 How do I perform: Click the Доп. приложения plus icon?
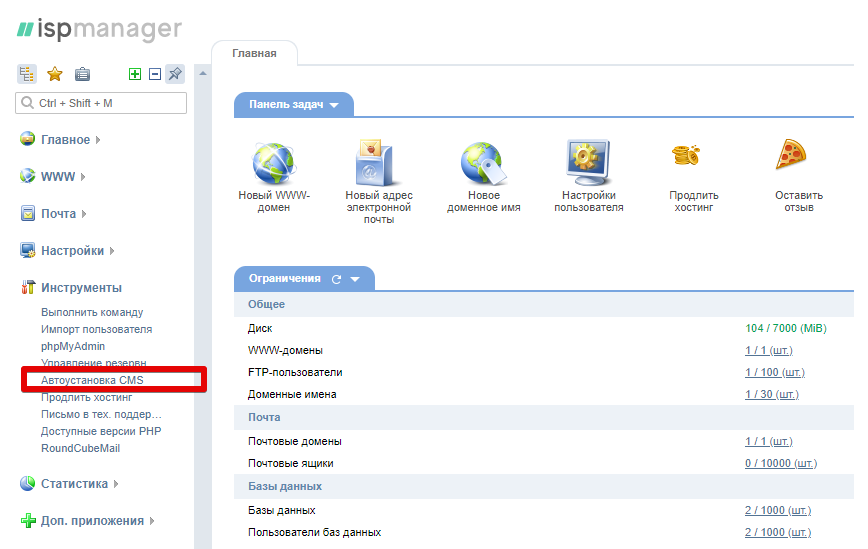pyautogui.click(x=28, y=520)
